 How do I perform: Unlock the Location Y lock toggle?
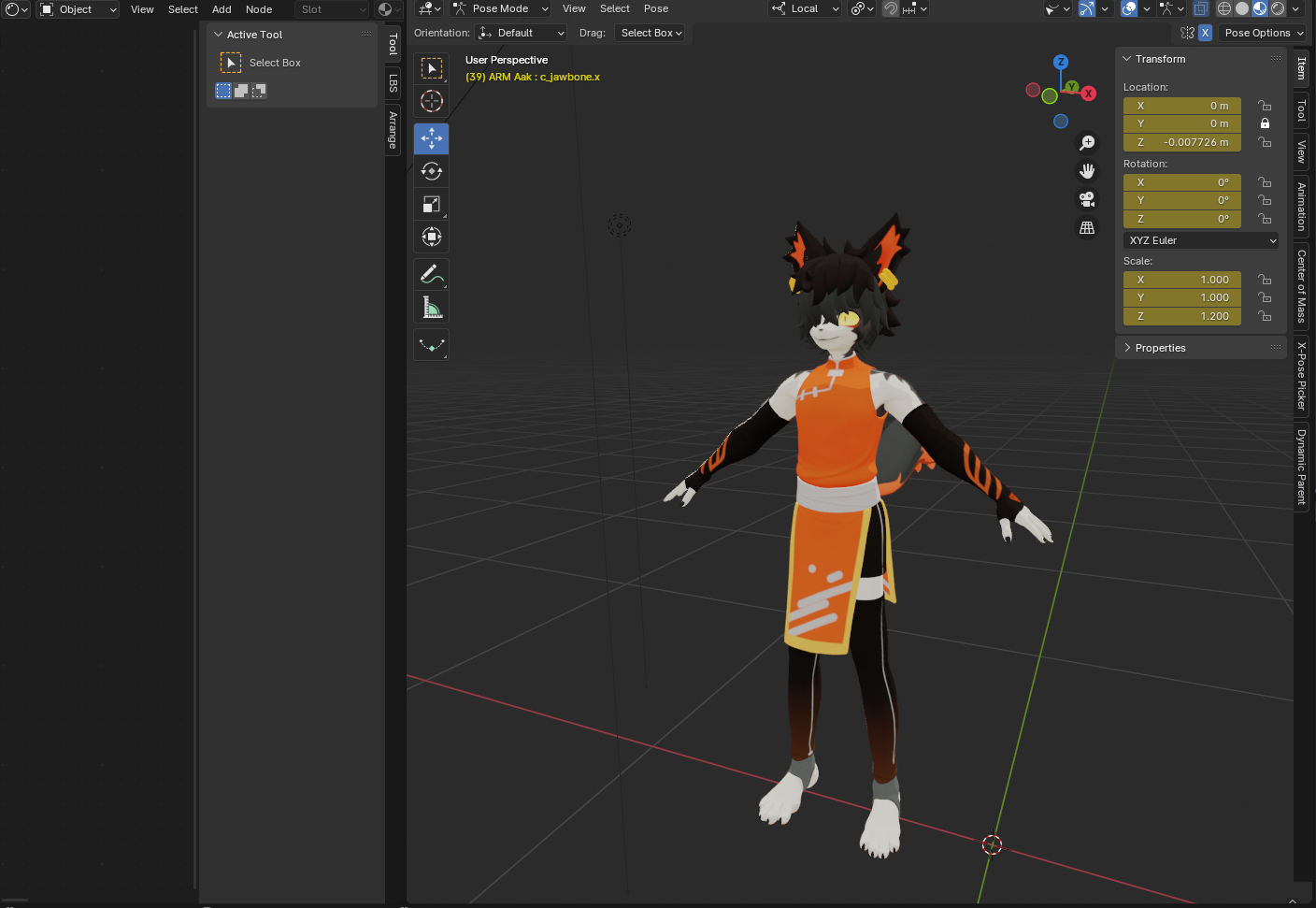(x=1265, y=123)
